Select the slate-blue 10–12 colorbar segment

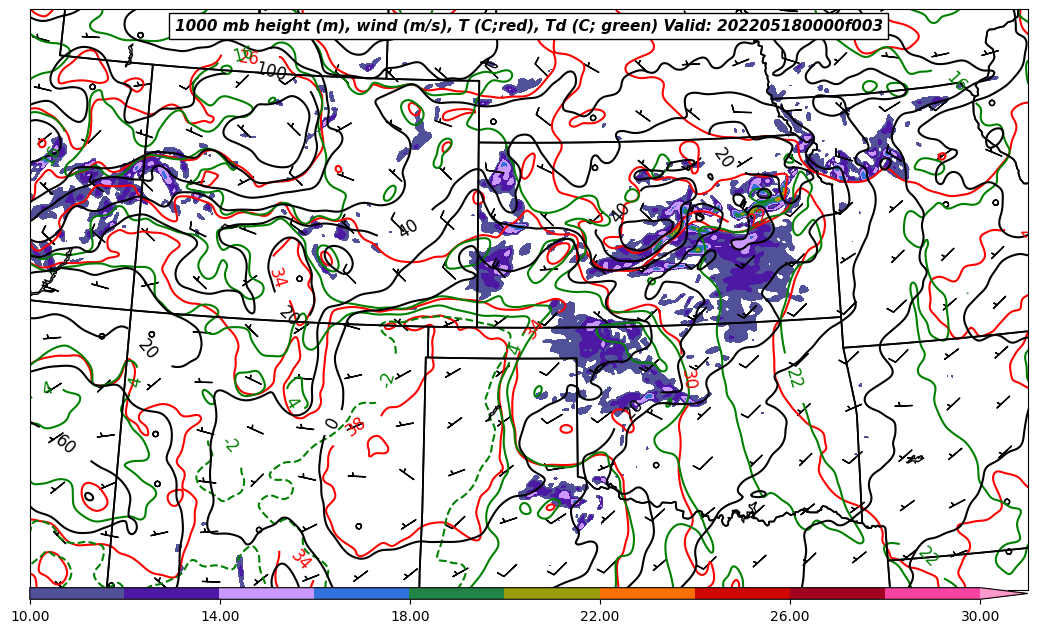[x=77, y=593]
